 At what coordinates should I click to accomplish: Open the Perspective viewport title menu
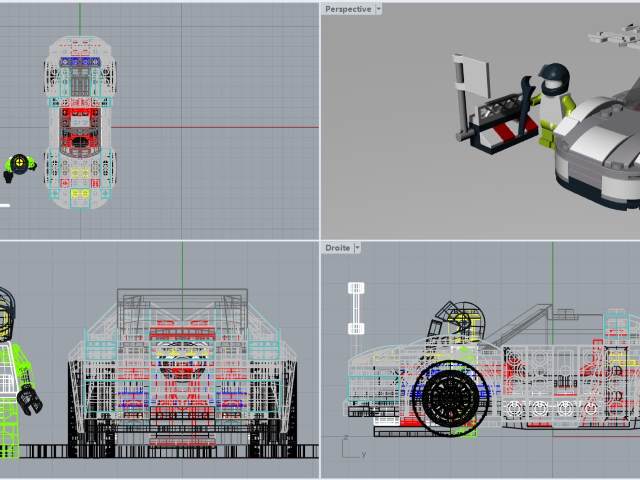348,9
